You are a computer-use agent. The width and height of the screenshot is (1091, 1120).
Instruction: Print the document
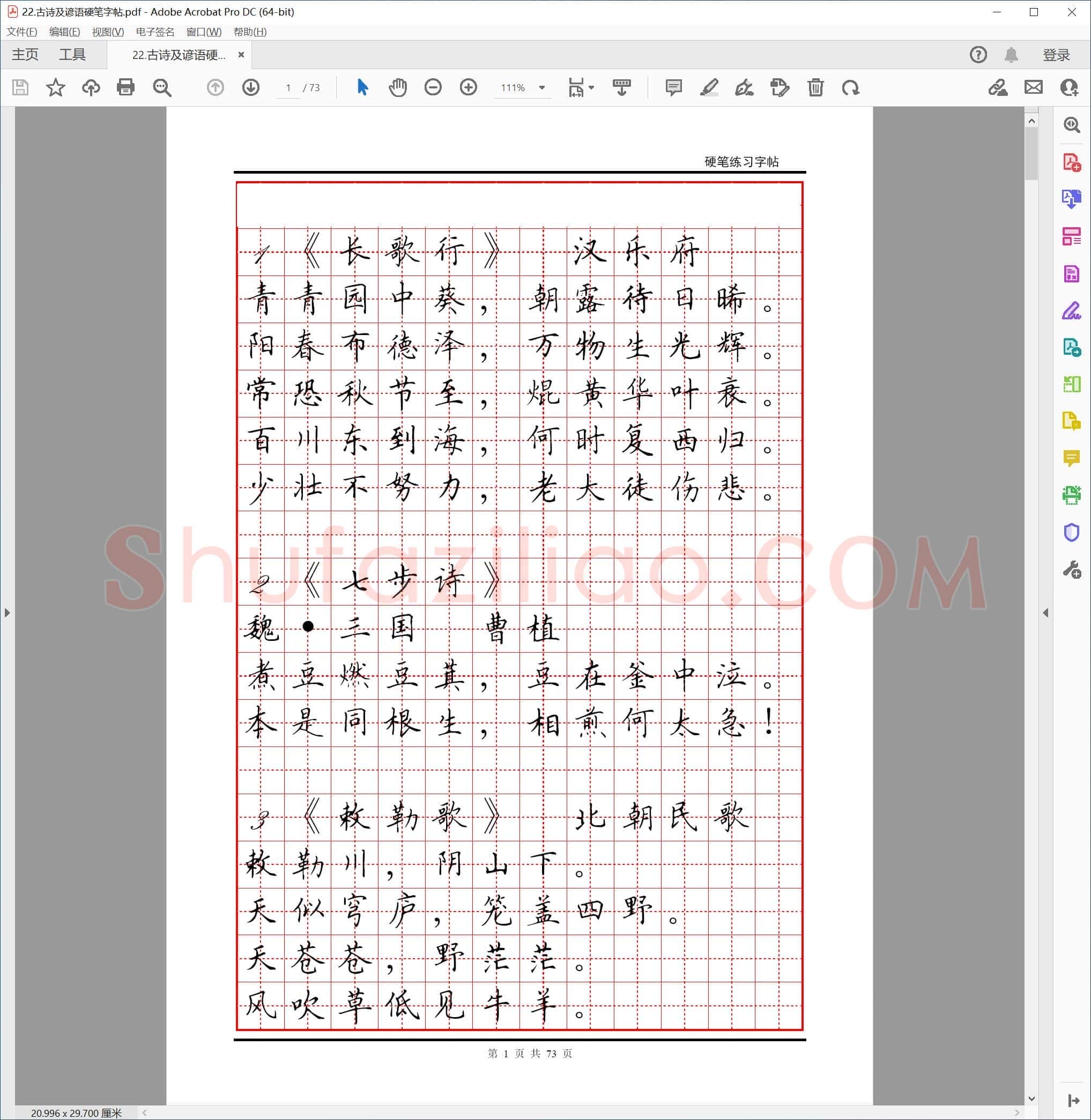coord(125,88)
